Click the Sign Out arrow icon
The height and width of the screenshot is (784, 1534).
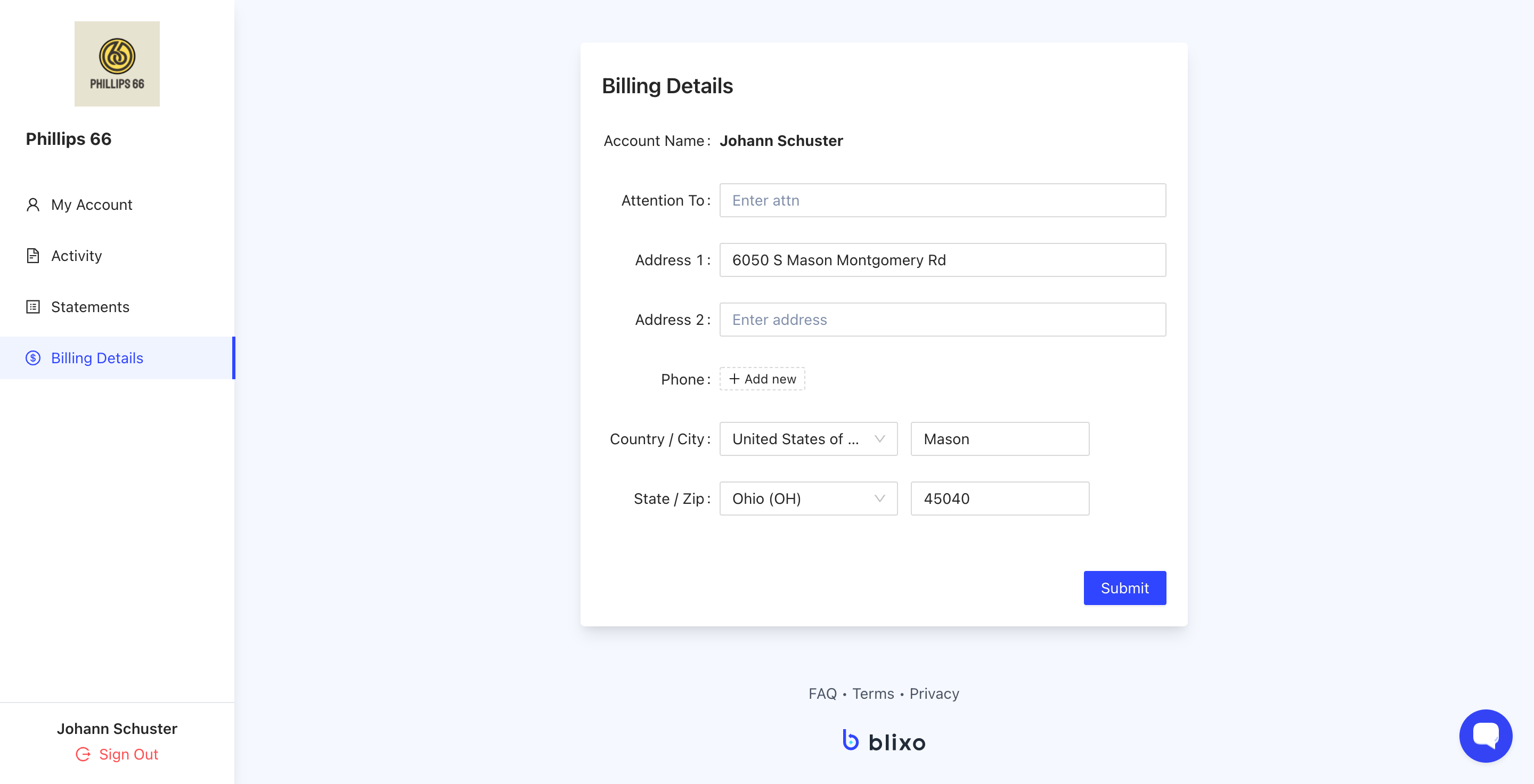pos(83,754)
